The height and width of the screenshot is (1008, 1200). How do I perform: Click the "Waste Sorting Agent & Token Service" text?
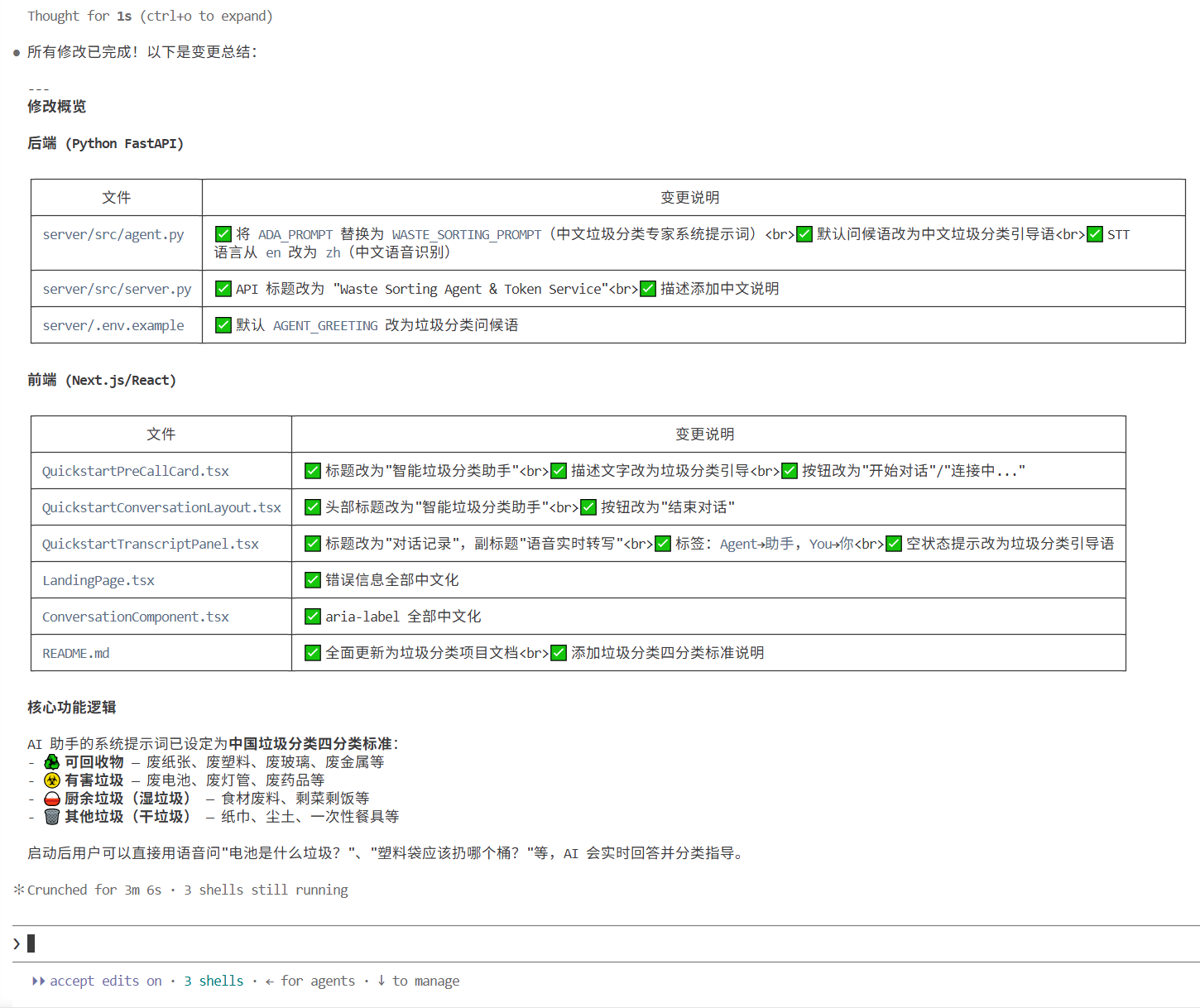[x=471, y=289]
